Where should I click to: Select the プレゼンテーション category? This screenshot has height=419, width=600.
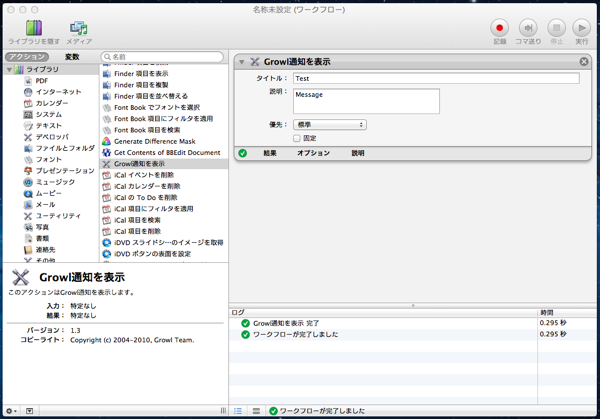pos(65,171)
